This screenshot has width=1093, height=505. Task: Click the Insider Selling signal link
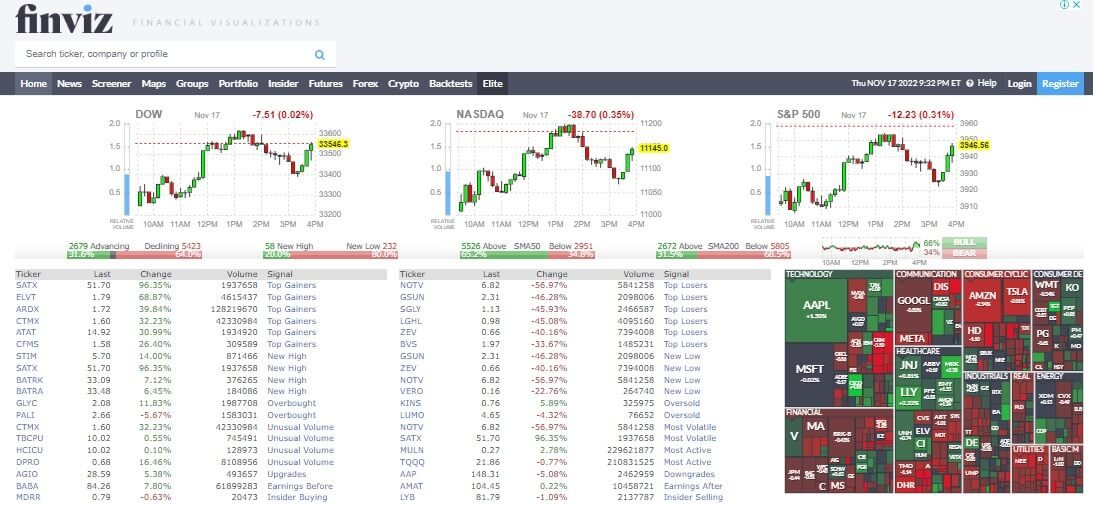coord(693,497)
